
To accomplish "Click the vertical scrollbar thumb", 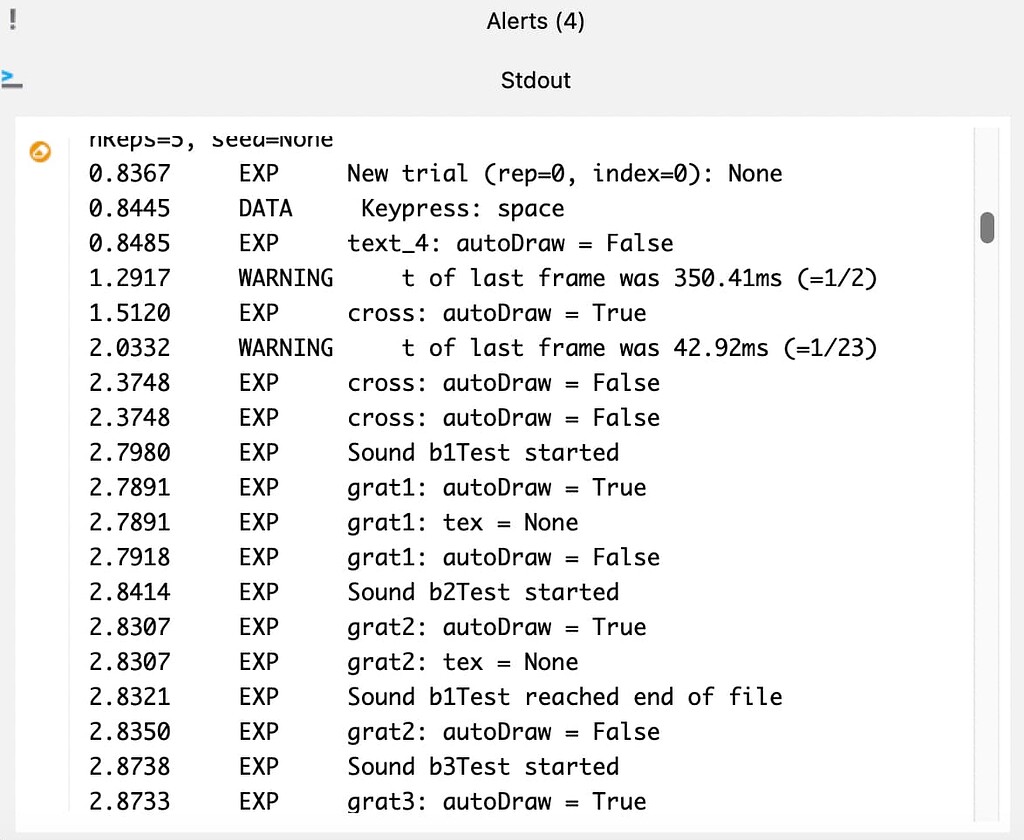I will 987,228.
